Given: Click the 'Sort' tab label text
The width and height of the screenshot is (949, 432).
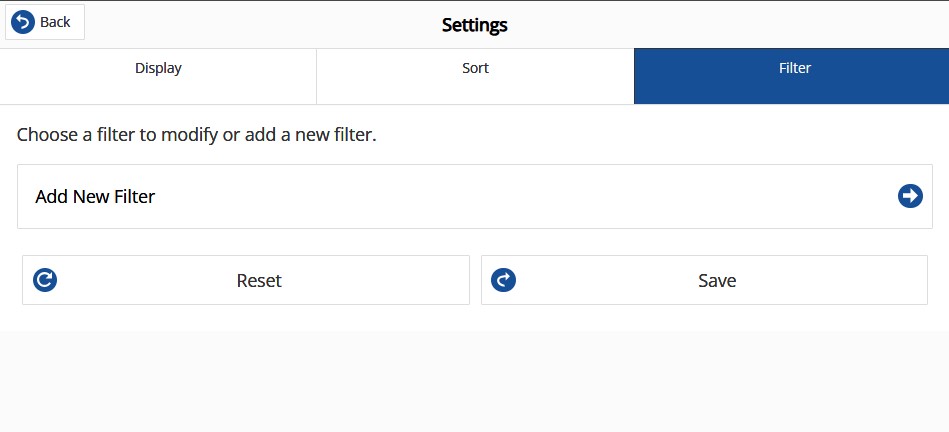Looking at the screenshot, I should 475,68.
